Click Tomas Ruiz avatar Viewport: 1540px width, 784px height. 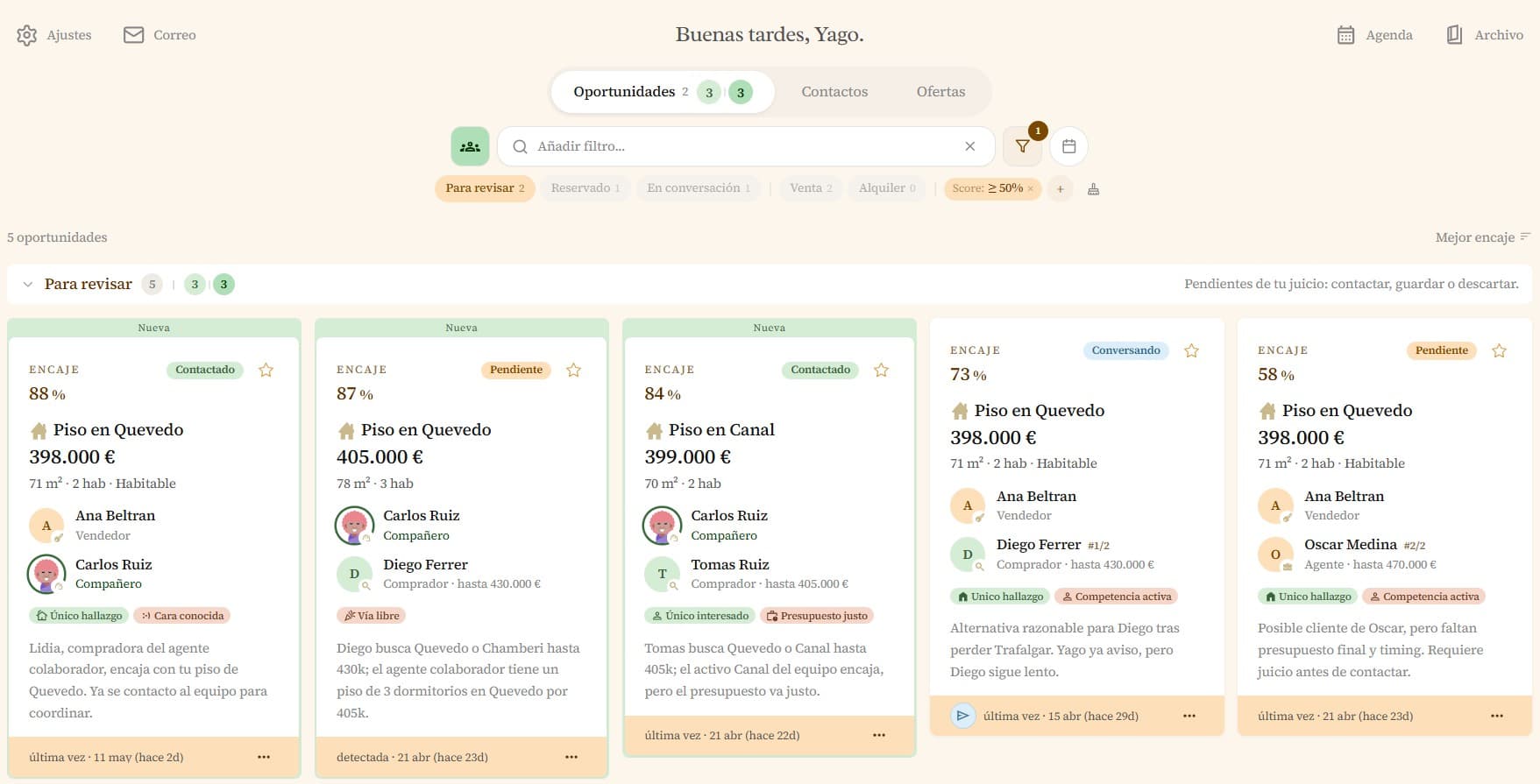coord(662,574)
